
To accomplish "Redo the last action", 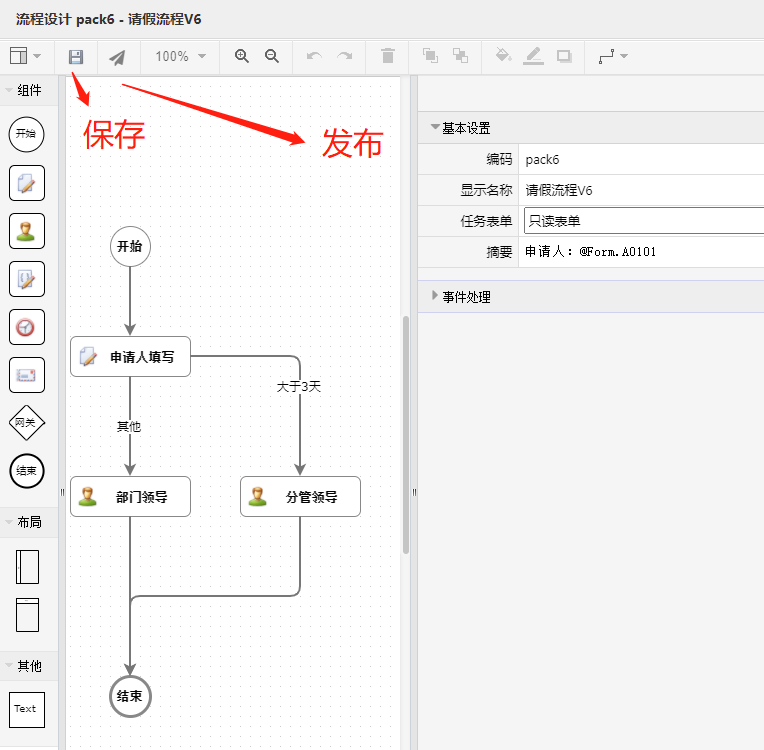I will pyautogui.click(x=345, y=56).
